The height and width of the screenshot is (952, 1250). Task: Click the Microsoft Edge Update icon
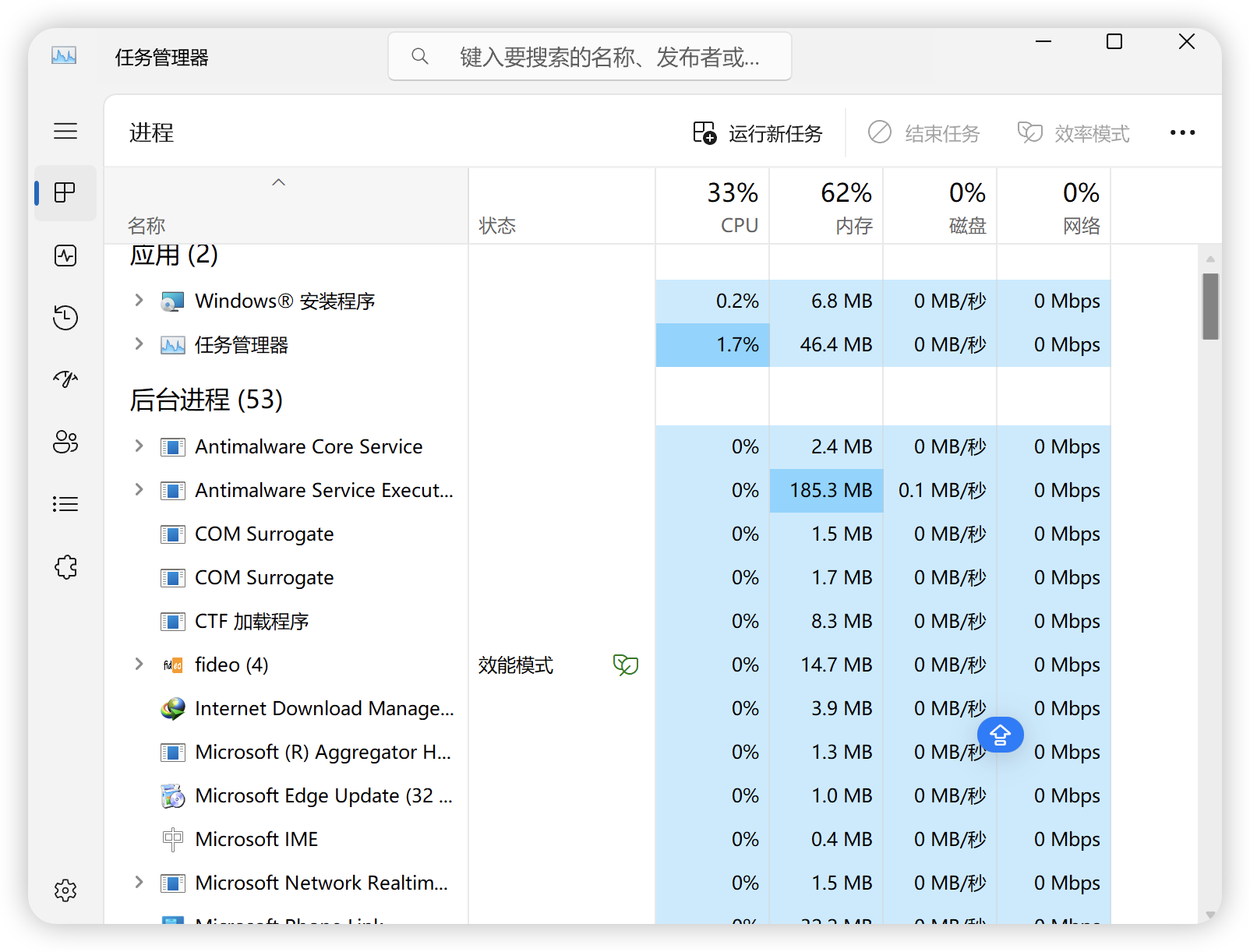point(172,795)
